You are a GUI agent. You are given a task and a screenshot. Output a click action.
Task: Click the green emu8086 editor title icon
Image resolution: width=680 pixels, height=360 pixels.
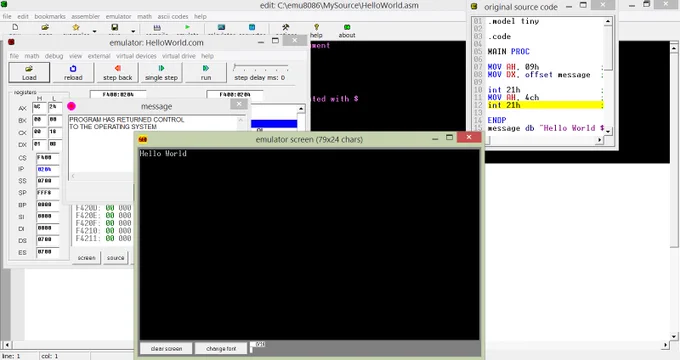(4, 4)
